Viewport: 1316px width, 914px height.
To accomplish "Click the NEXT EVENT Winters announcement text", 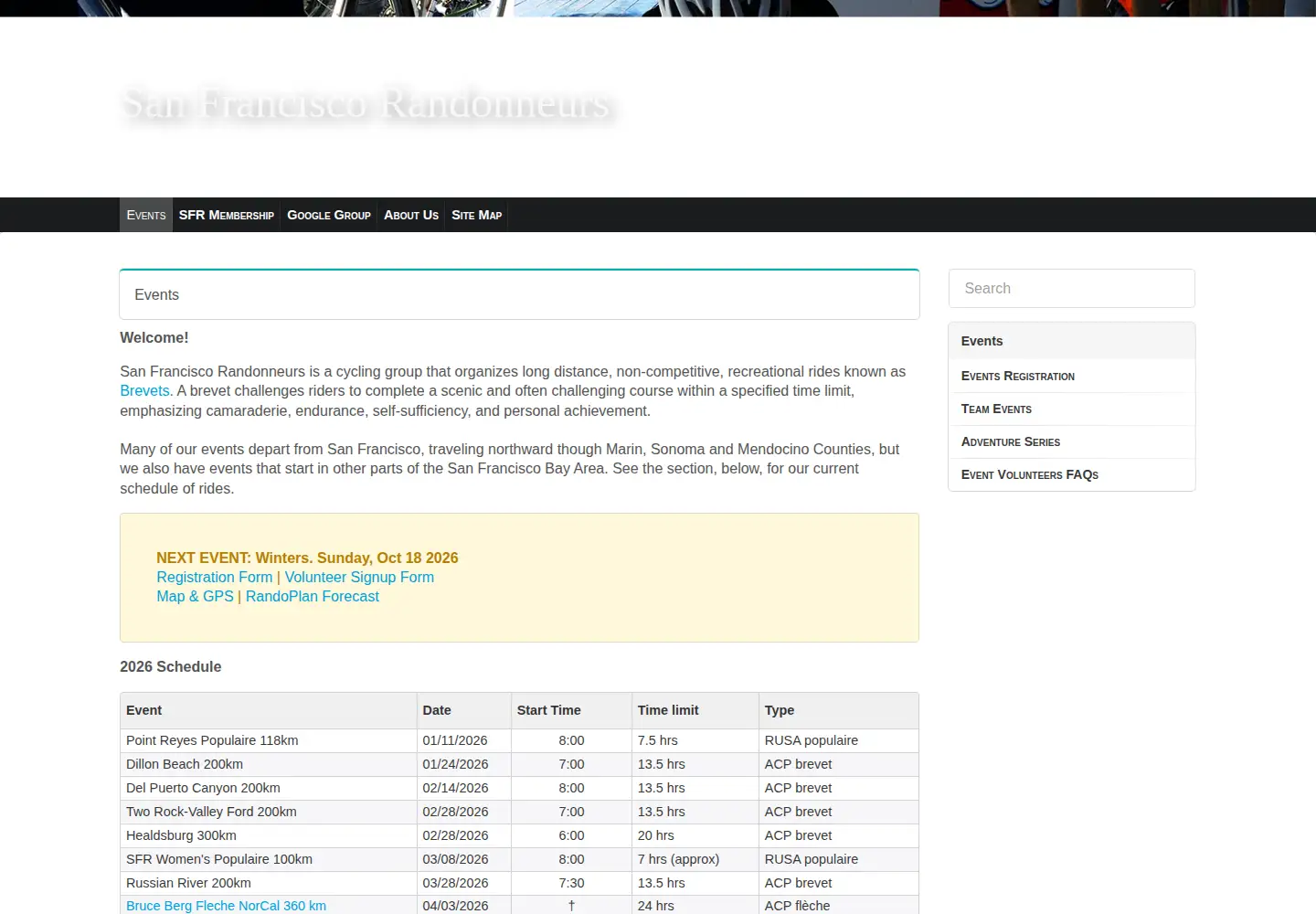I will click(x=307, y=558).
